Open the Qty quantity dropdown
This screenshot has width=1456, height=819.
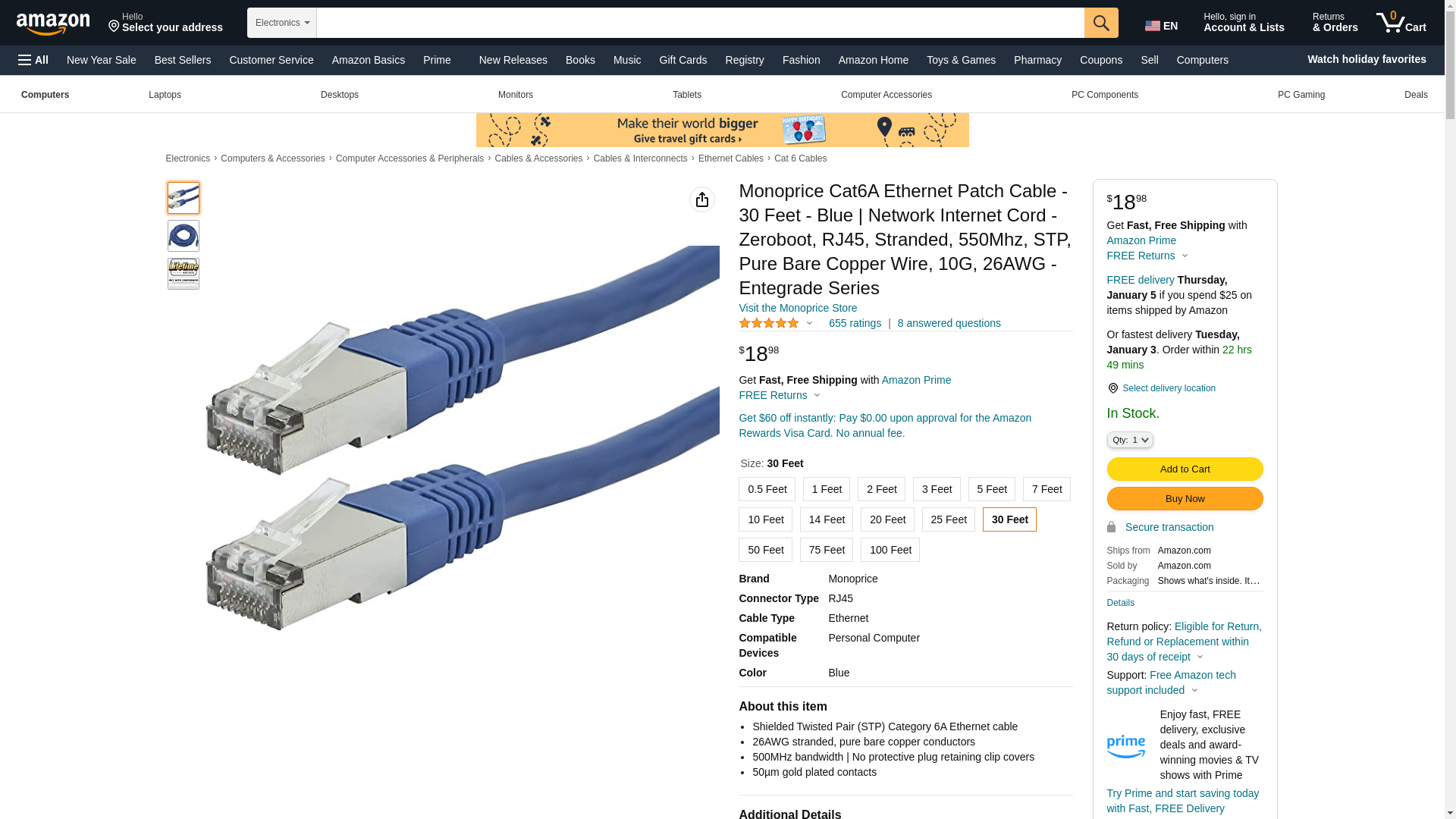(1130, 440)
